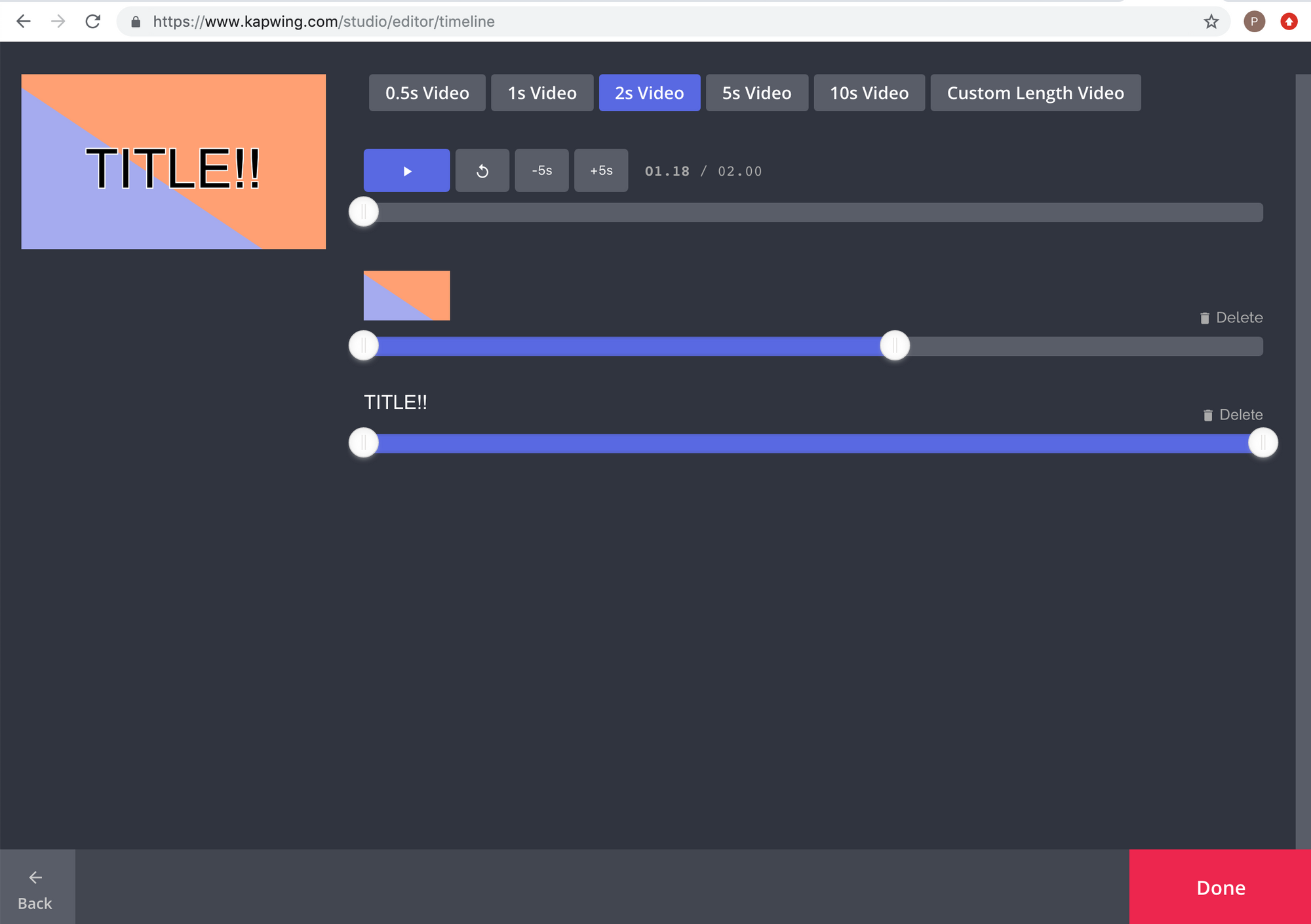
Task: Click the trash Delete for image layer
Action: (x=1231, y=318)
